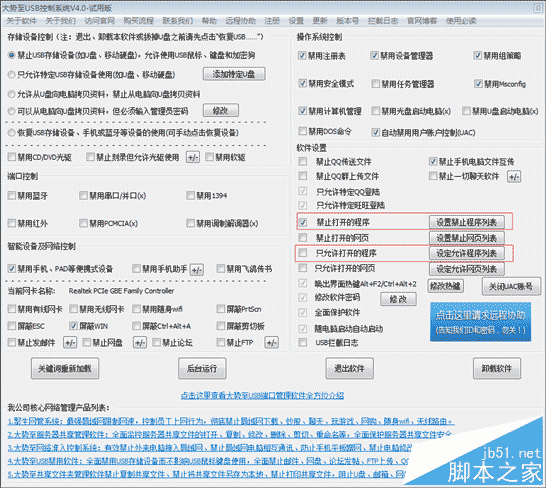Enable 禁用DOS命令 checkbox
Image resolution: width=546 pixels, height=488 pixels.
pyautogui.click(x=303, y=131)
